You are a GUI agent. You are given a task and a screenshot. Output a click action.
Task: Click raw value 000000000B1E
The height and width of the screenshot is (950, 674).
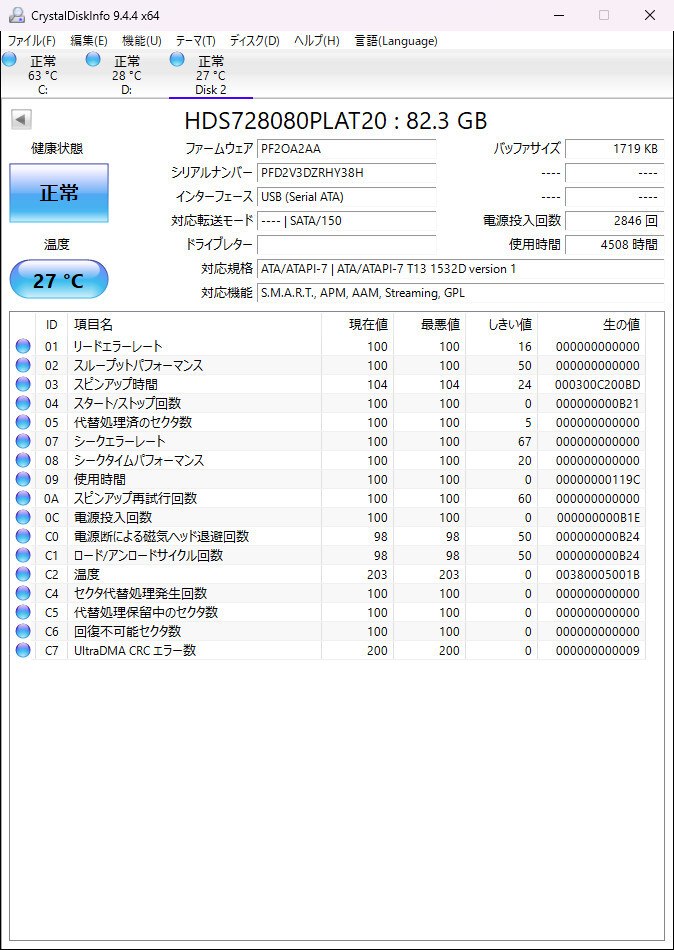tap(597, 517)
